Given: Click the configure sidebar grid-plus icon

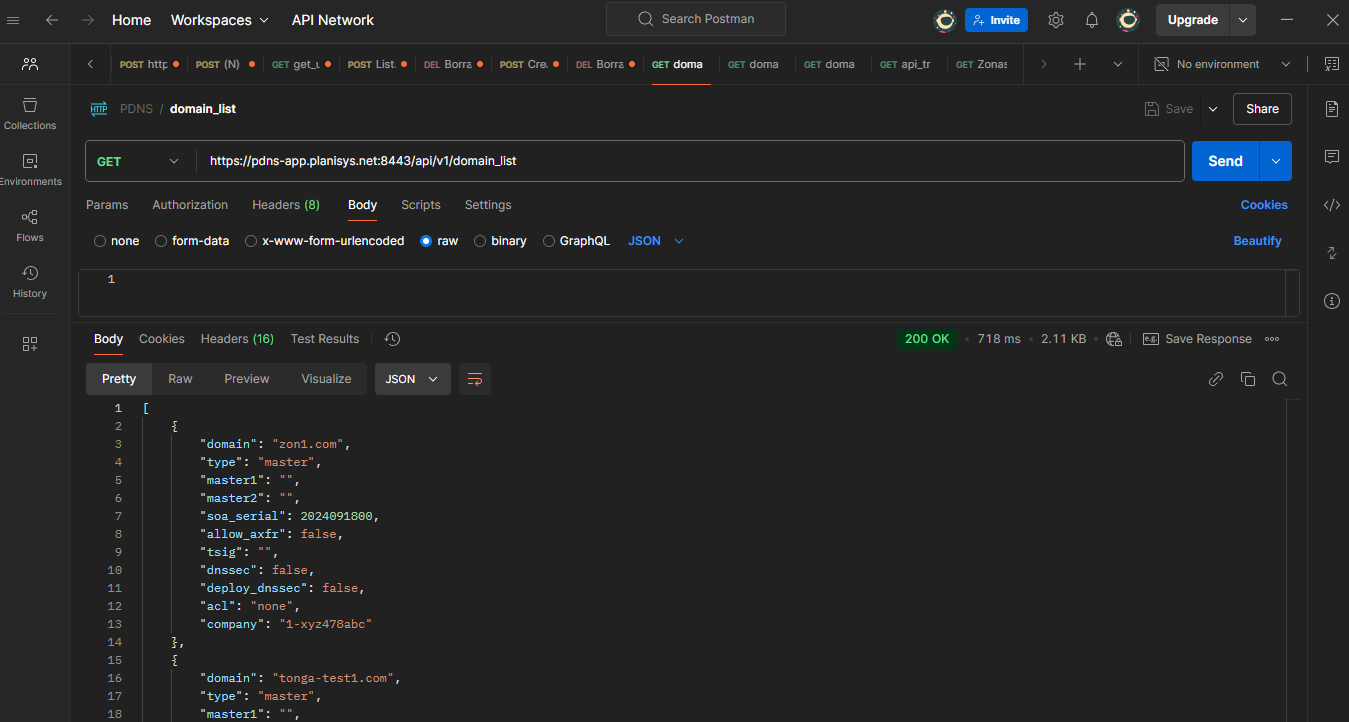Looking at the screenshot, I should (30, 344).
